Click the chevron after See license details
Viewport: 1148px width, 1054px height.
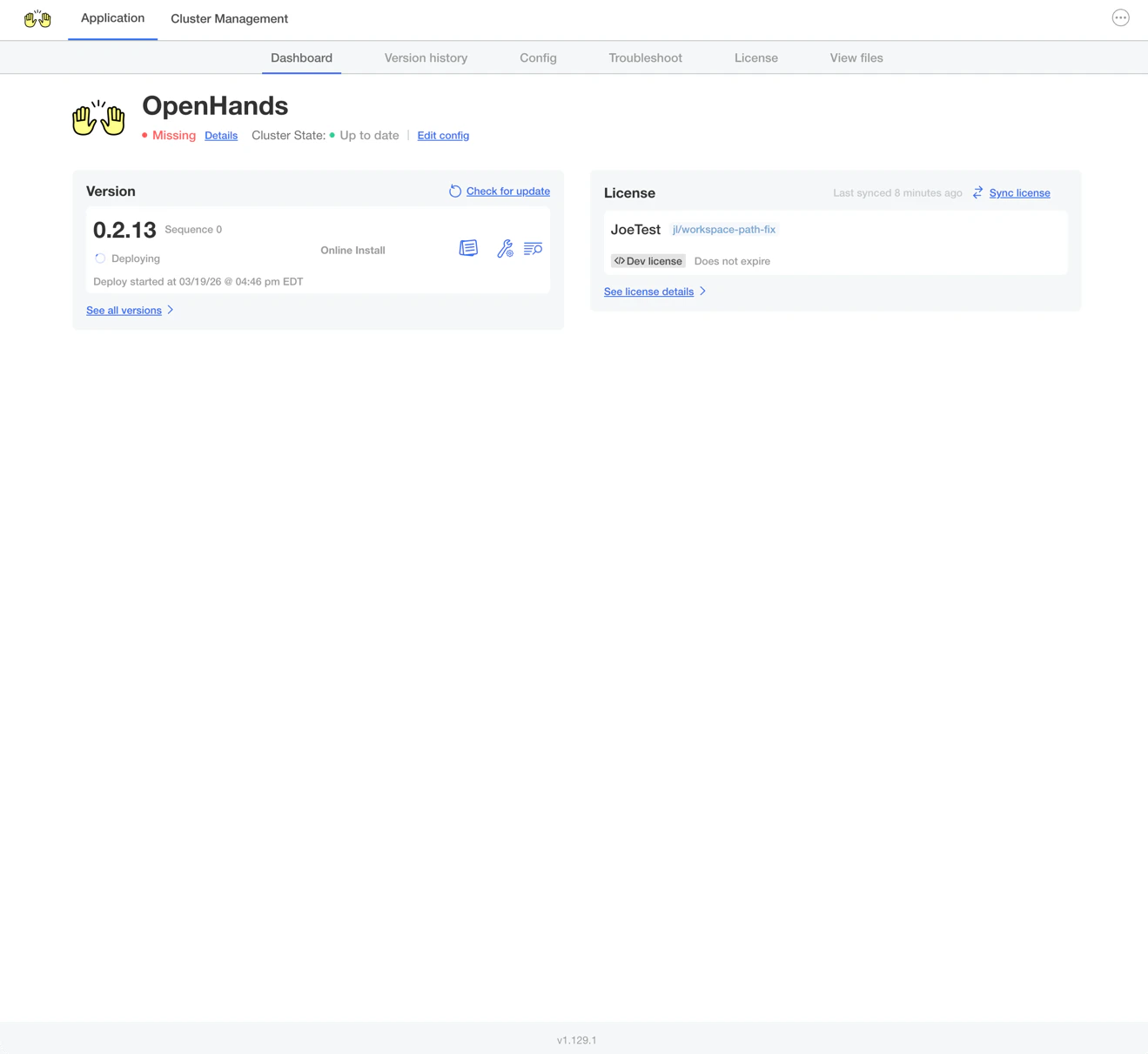point(702,291)
